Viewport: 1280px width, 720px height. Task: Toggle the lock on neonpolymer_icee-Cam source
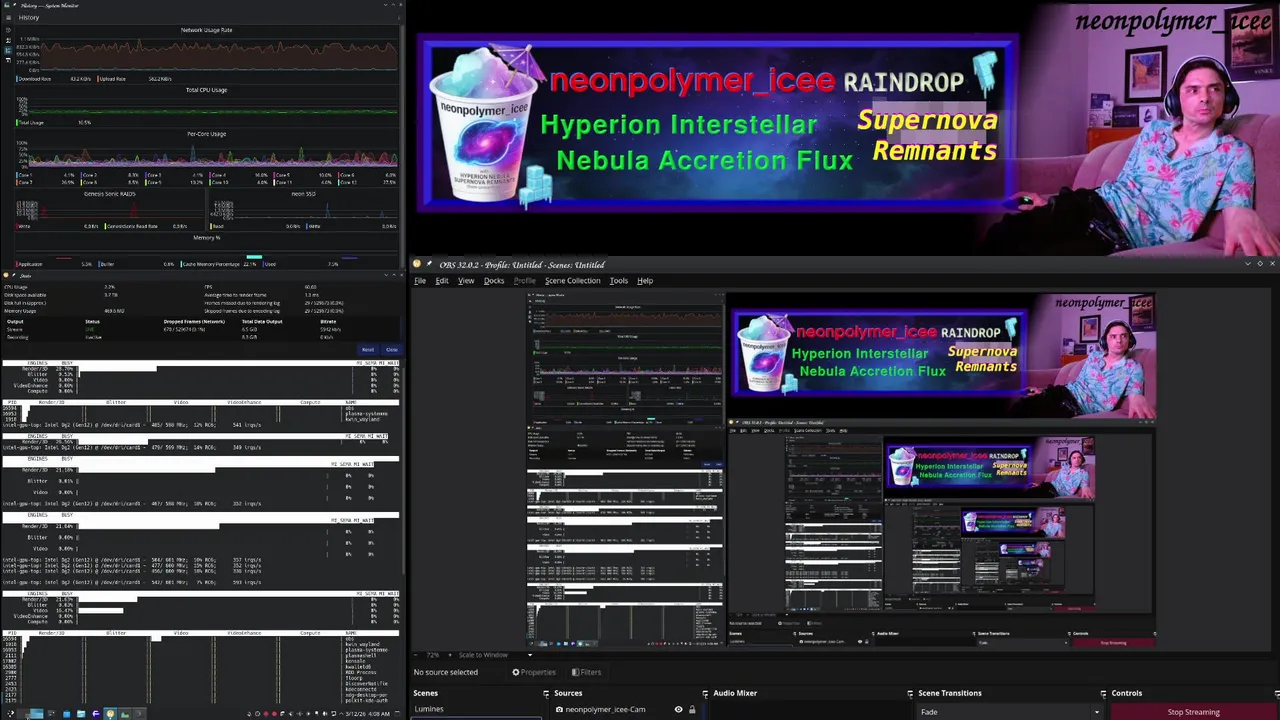coord(692,710)
